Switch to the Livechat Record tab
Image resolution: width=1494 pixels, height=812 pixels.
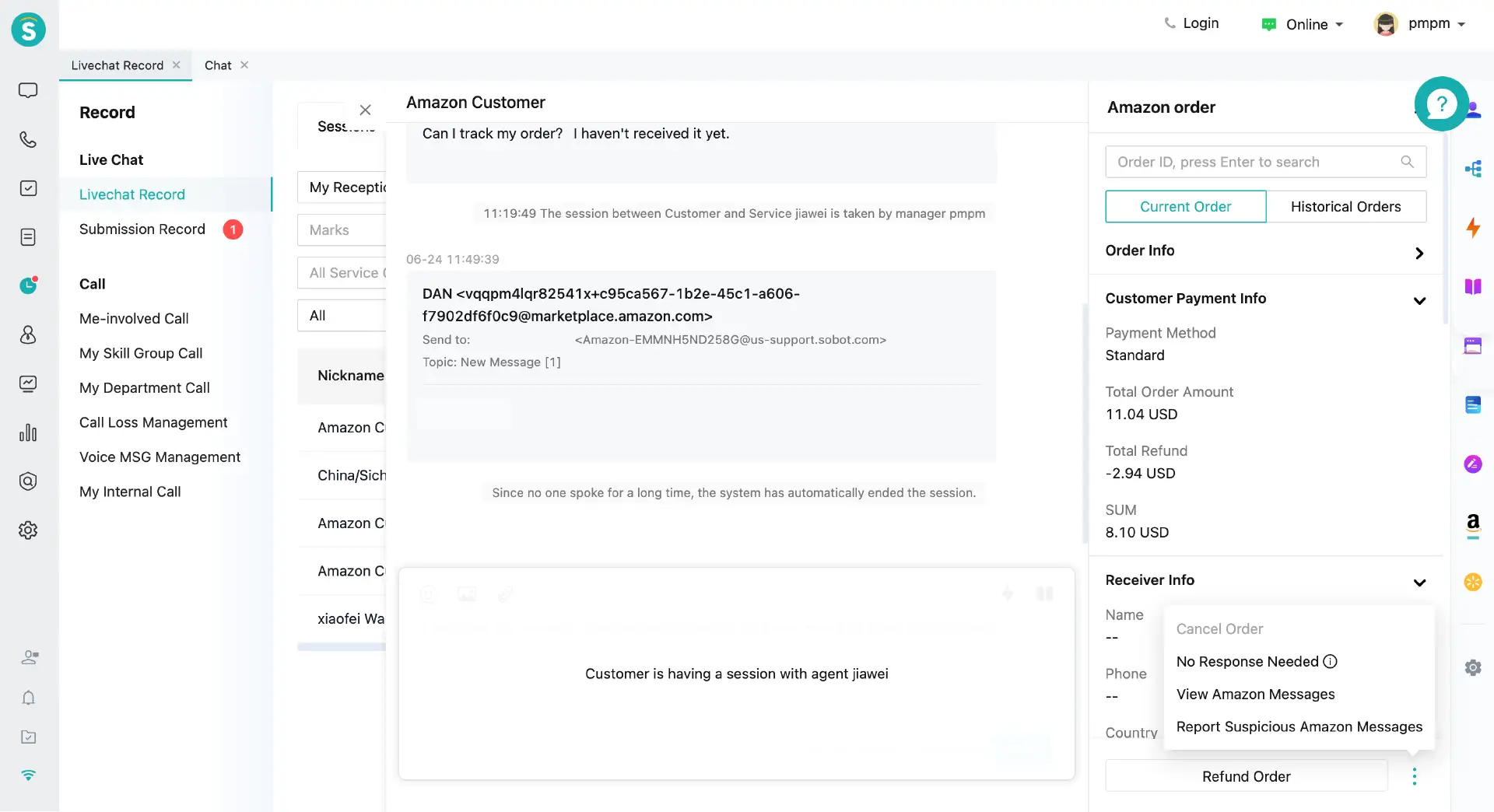click(x=117, y=65)
